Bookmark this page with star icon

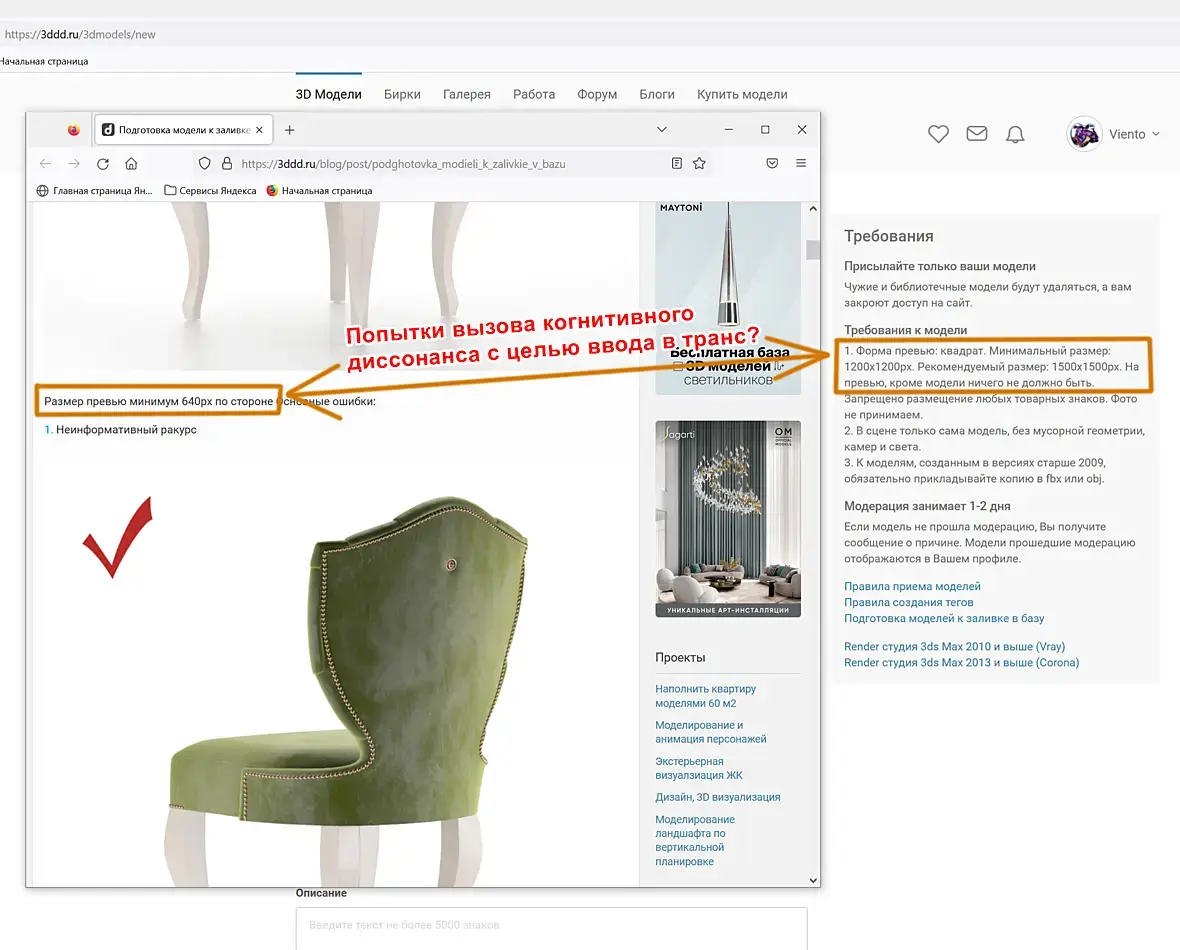pyautogui.click(x=699, y=163)
